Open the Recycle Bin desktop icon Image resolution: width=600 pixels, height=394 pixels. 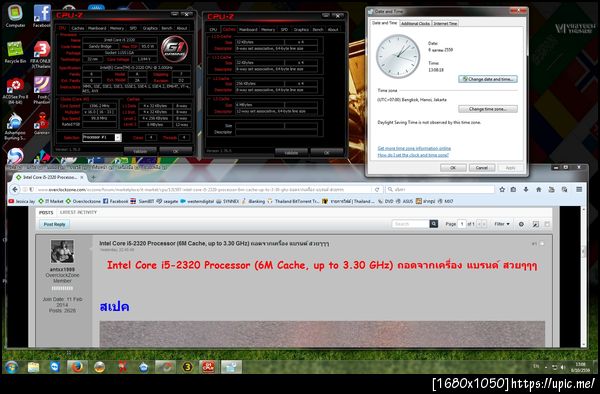pos(15,52)
